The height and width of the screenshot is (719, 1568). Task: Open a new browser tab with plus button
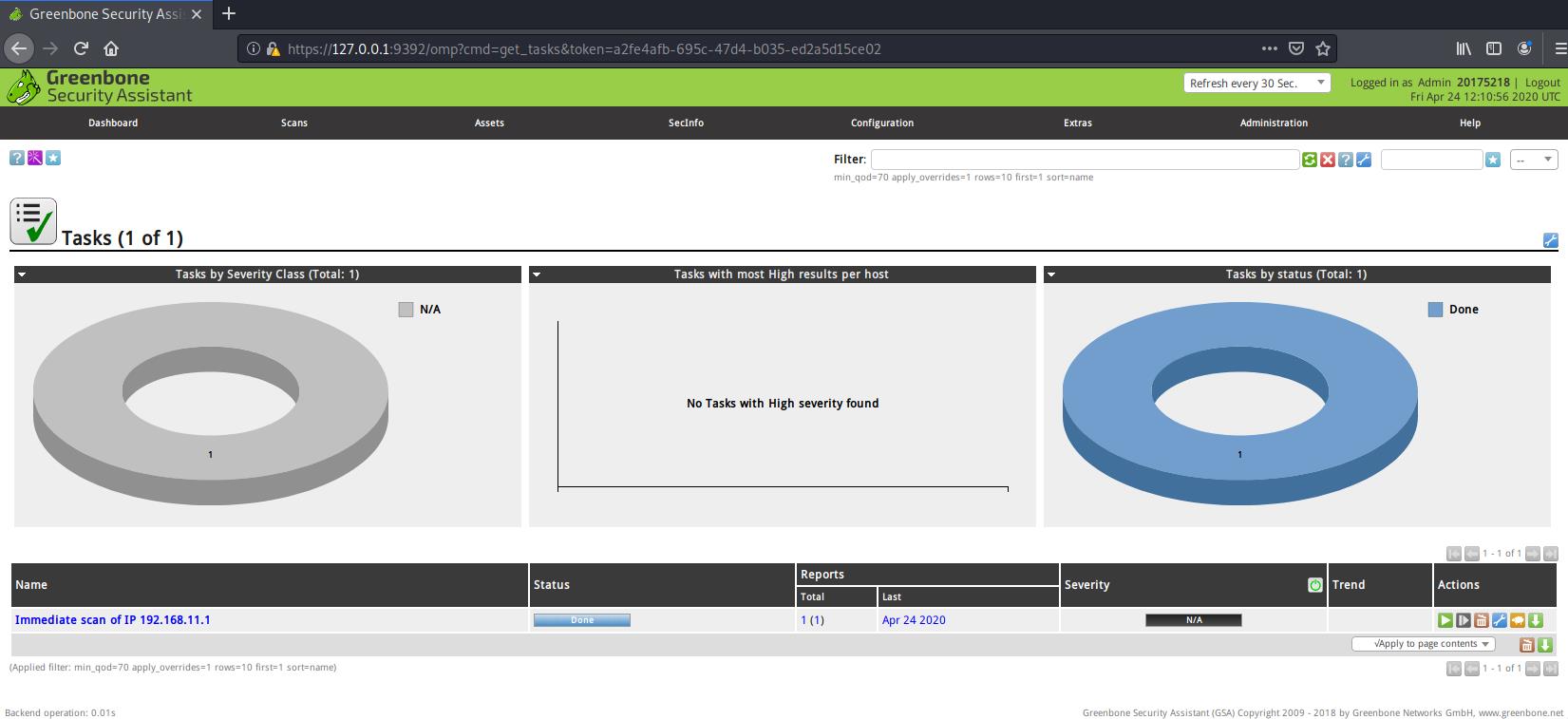(x=229, y=13)
